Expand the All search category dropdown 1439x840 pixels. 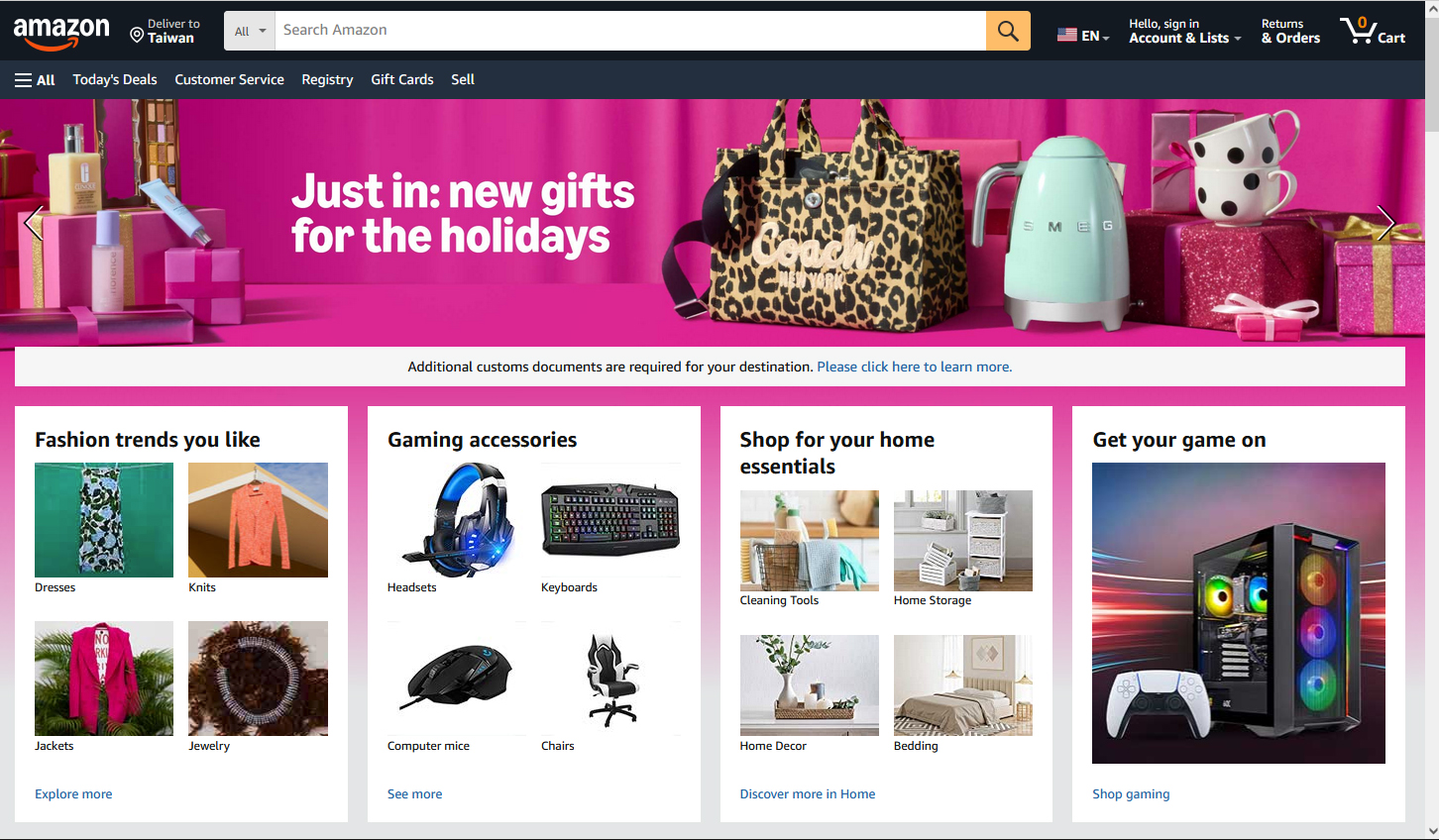point(250,31)
